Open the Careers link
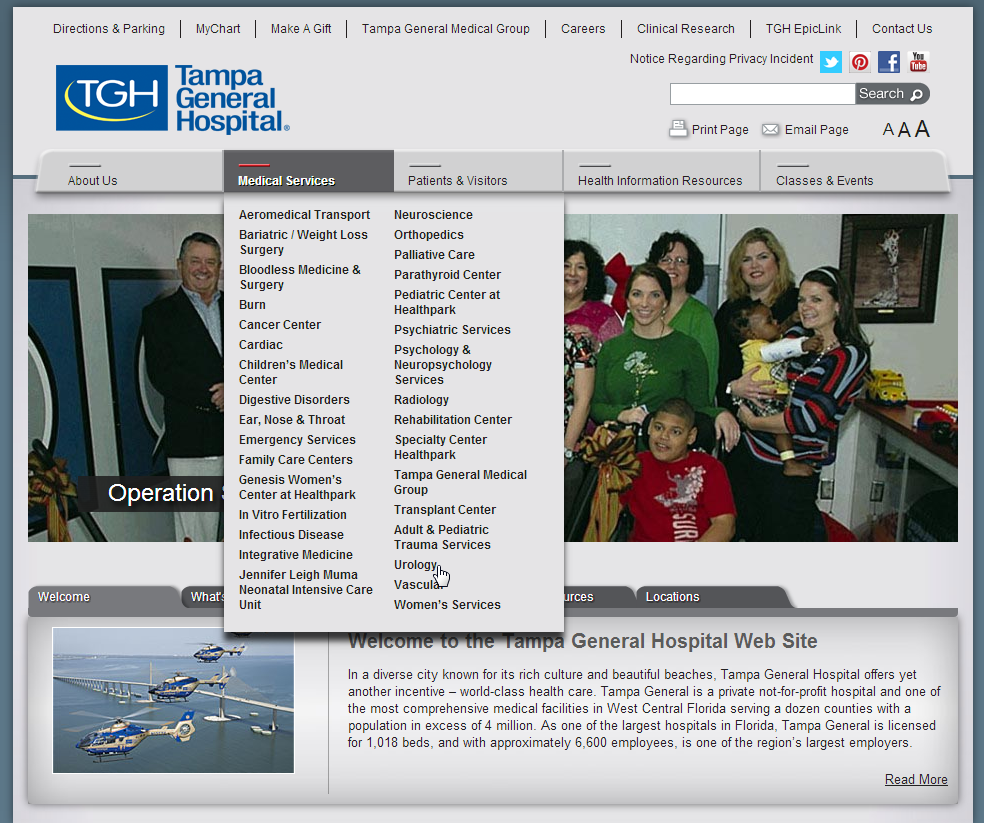 583,29
